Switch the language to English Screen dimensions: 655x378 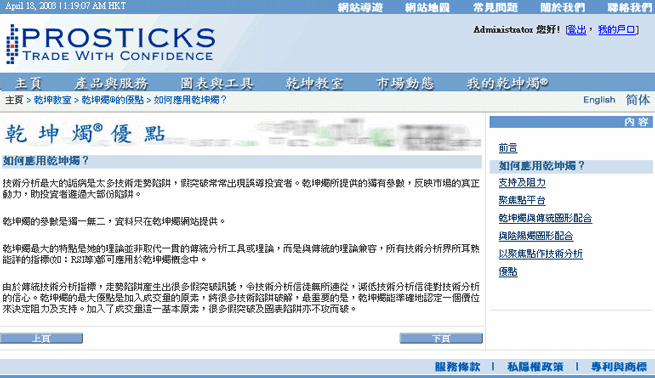coord(599,100)
